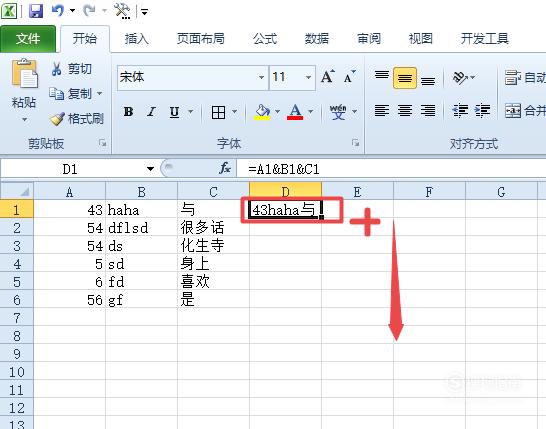This screenshot has height=429, width=546.
Task: Click the Redo arrow icon
Action: pos(89,10)
